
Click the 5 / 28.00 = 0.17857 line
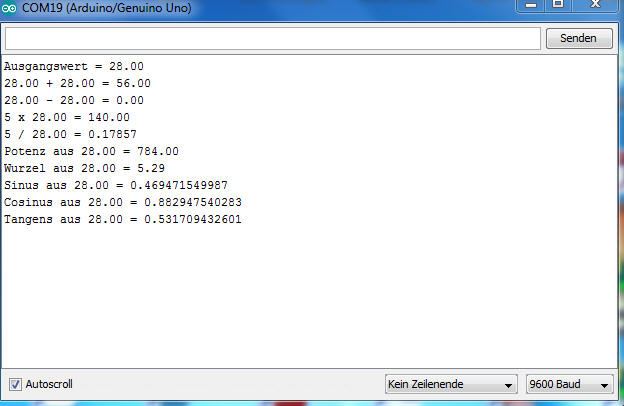click(70, 134)
